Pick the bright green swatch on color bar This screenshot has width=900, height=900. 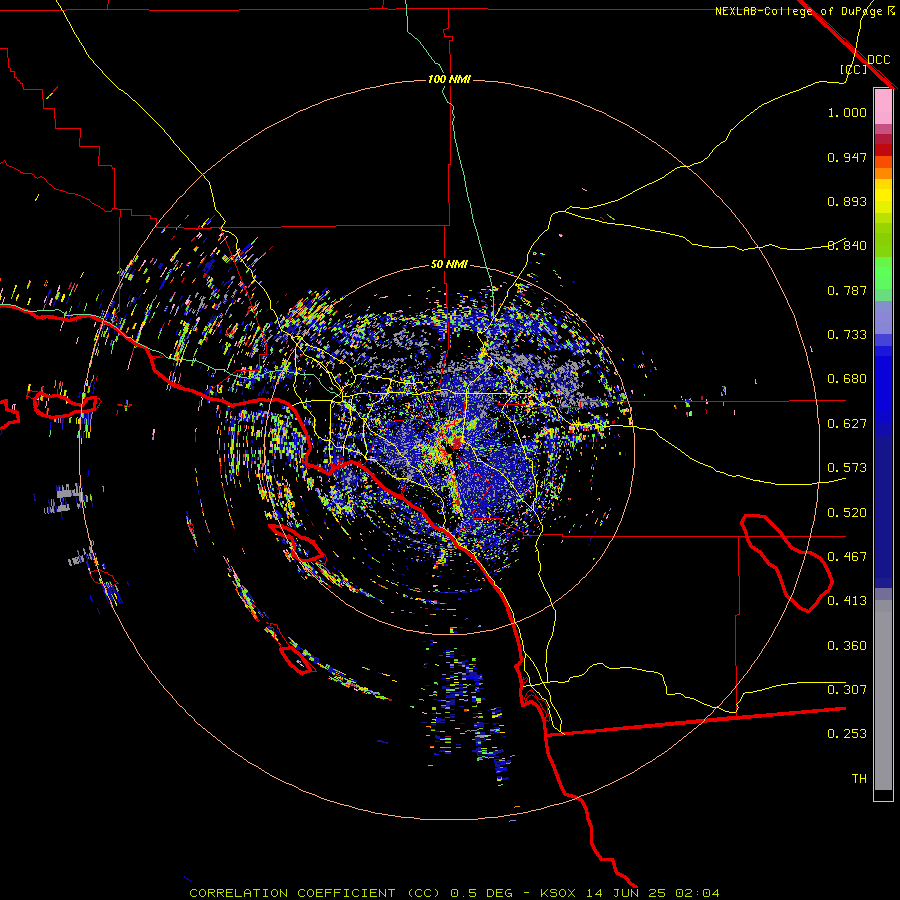pyautogui.click(x=883, y=273)
